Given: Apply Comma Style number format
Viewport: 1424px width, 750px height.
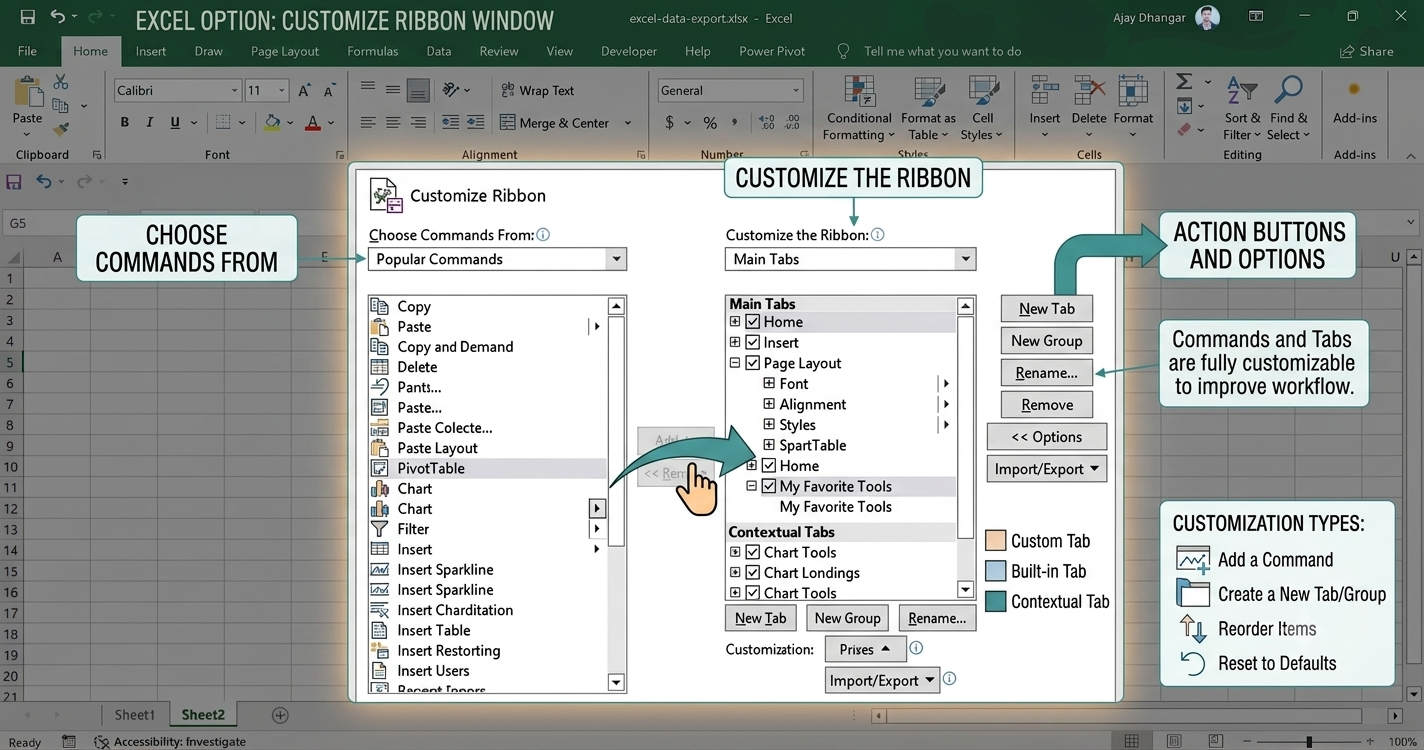Looking at the screenshot, I should pos(735,123).
